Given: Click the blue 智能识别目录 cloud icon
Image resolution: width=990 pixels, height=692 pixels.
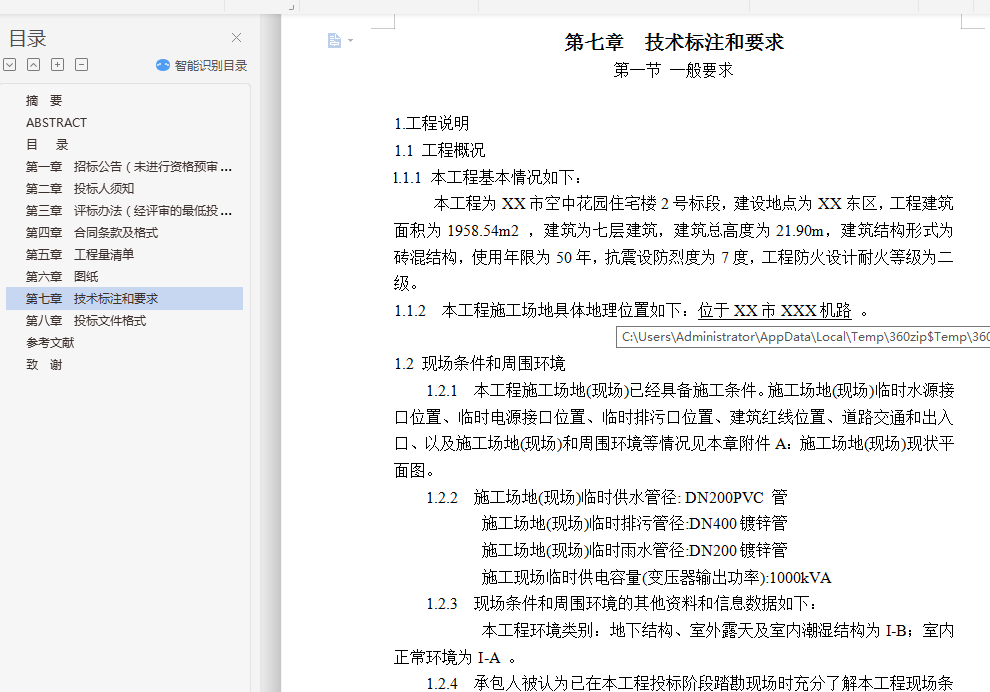Looking at the screenshot, I should click(x=163, y=65).
